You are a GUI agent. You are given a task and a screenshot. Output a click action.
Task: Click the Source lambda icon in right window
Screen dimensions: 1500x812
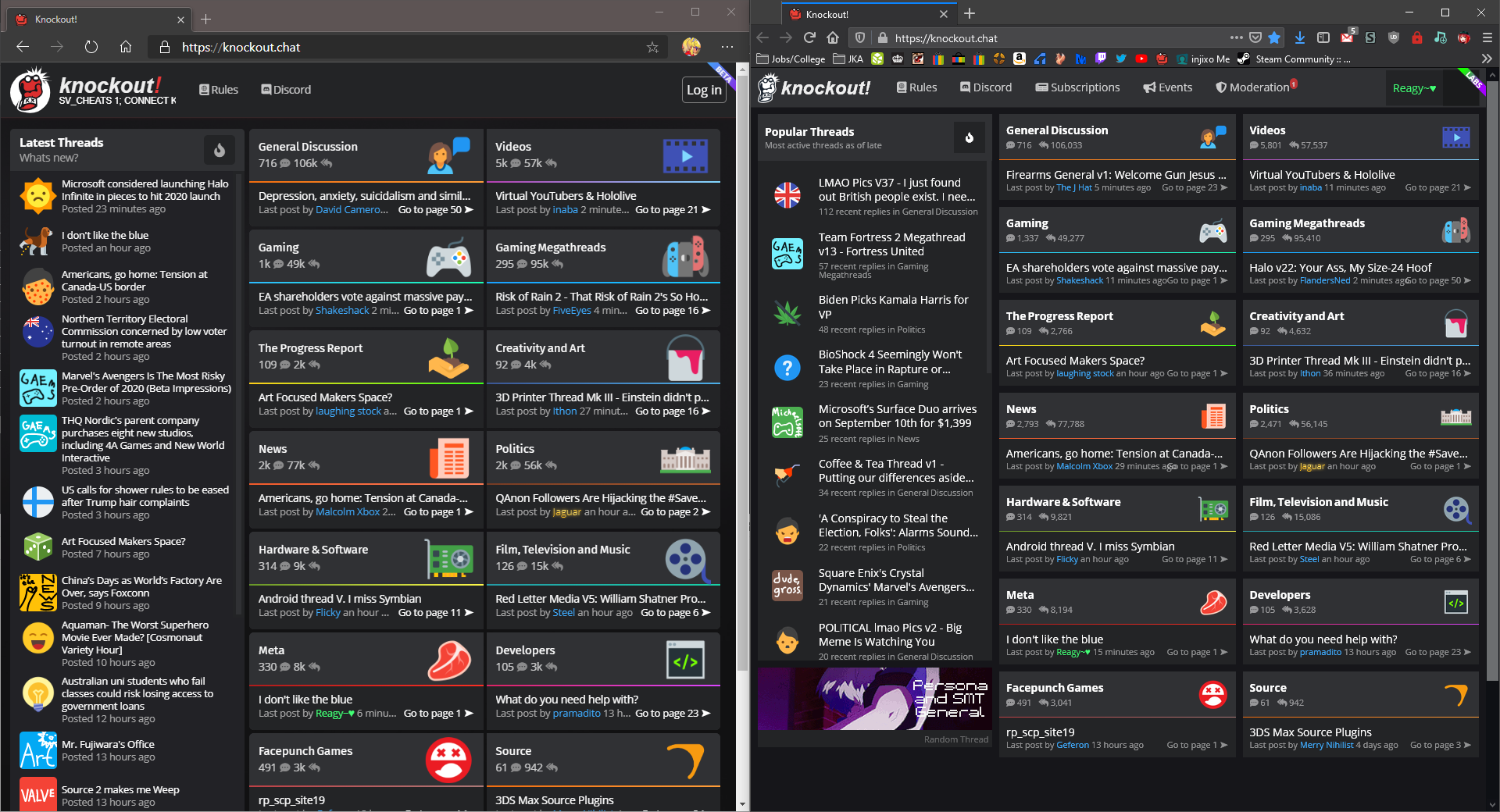[x=1456, y=693]
